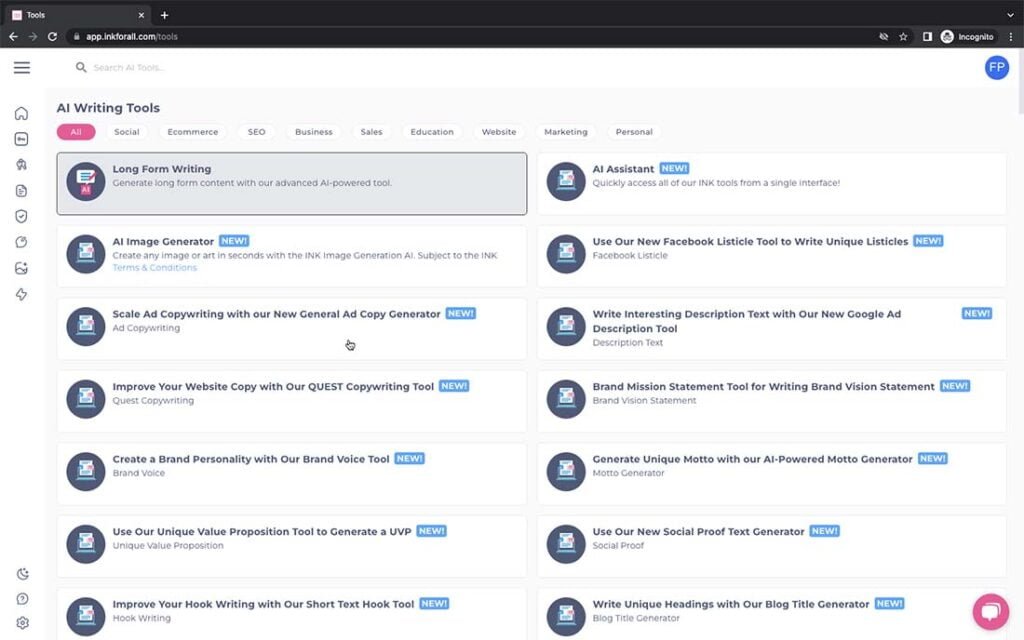This screenshot has height=640, width=1024.
Task: Filter tools by Sales
Action: pyautogui.click(x=372, y=132)
